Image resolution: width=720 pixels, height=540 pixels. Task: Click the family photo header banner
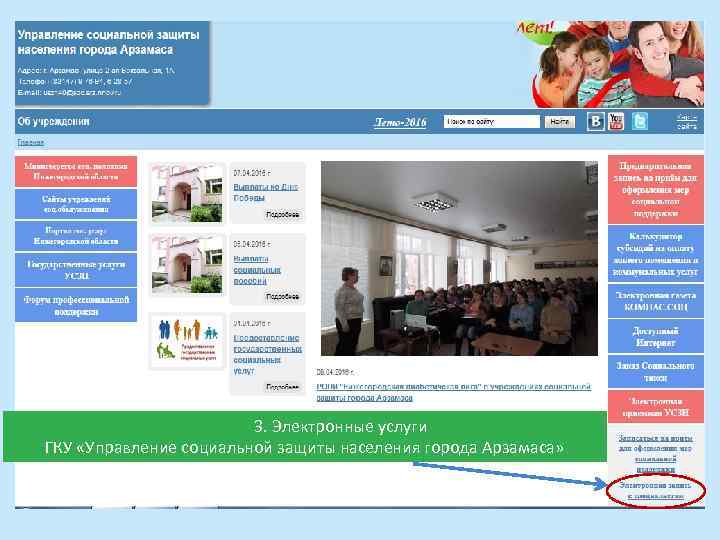click(x=609, y=64)
